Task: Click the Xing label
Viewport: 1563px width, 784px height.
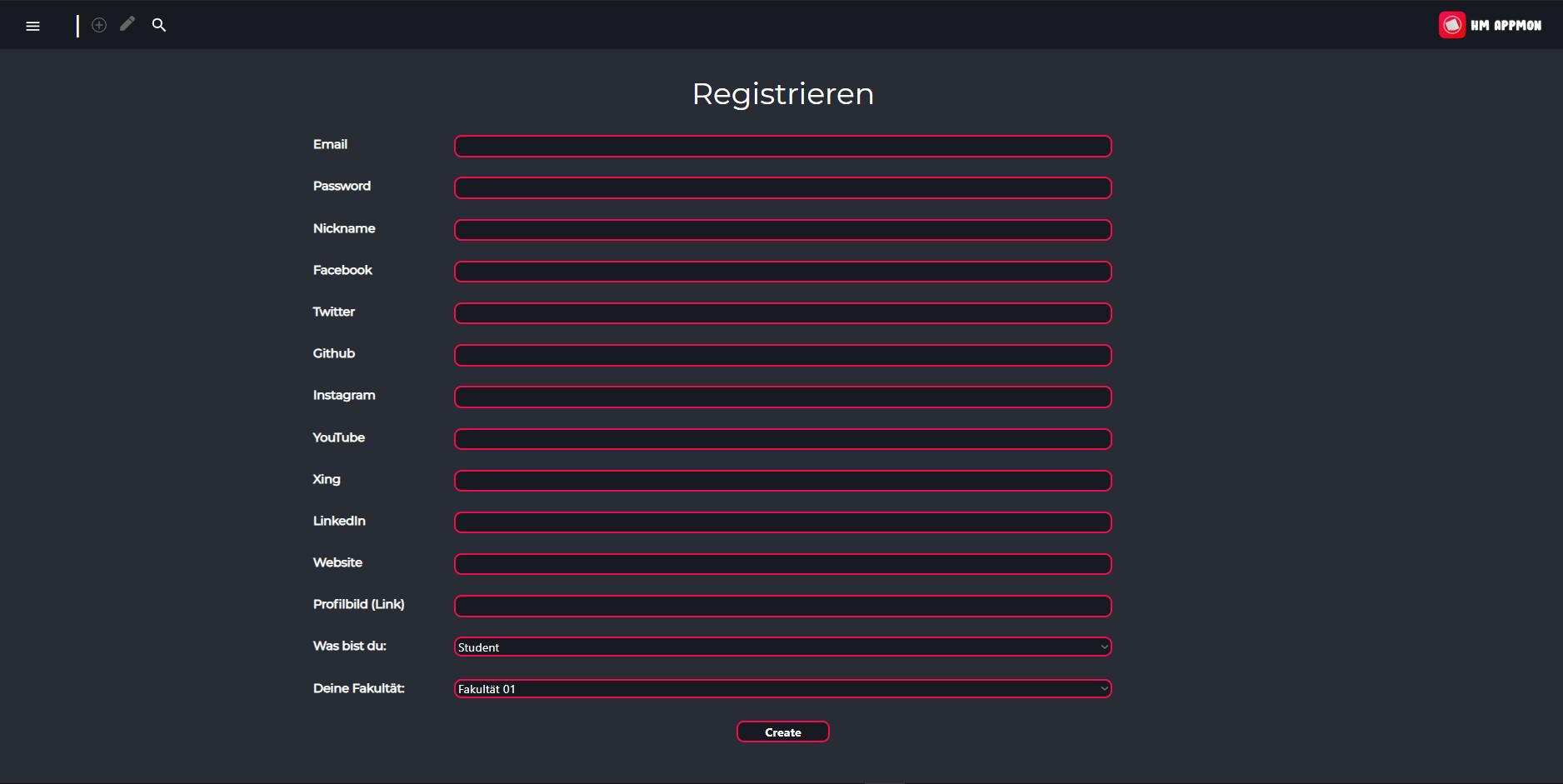Action: 327,479
